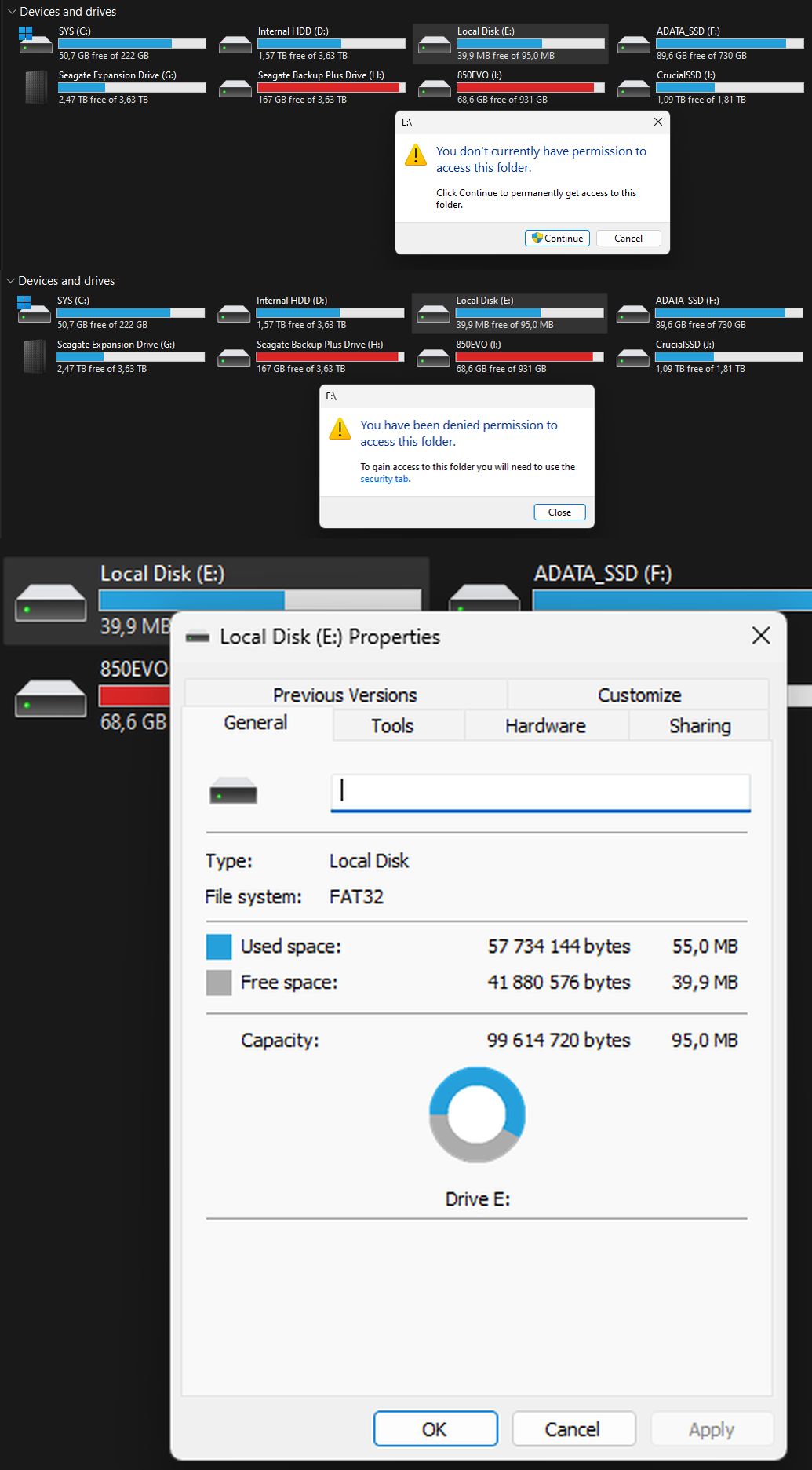
Task: Click 'FAT32' file system value
Action: point(356,896)
